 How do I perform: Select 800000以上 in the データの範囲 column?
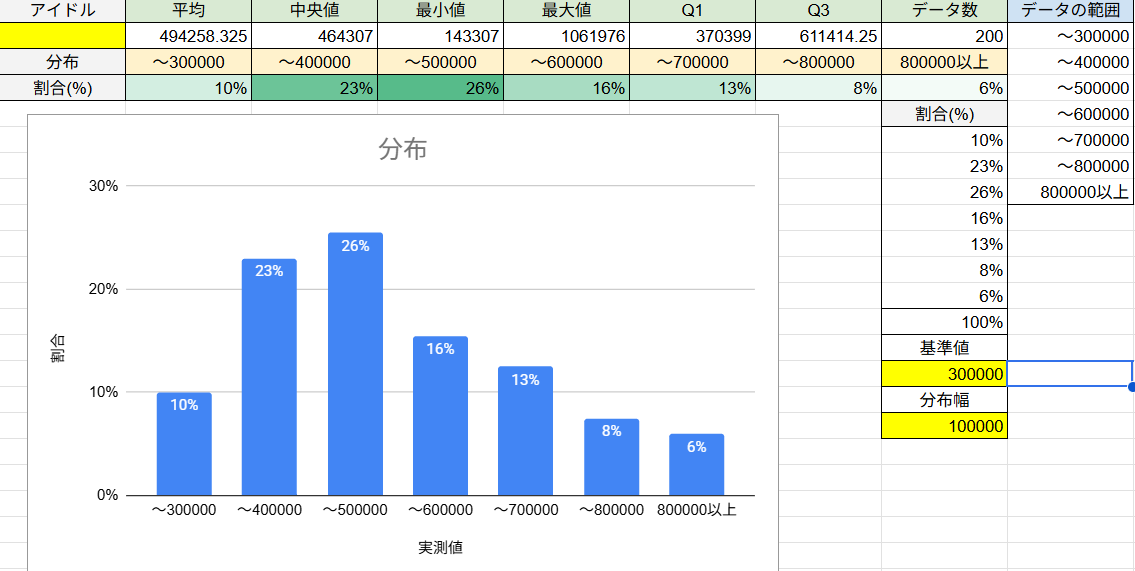(1071, 193)
